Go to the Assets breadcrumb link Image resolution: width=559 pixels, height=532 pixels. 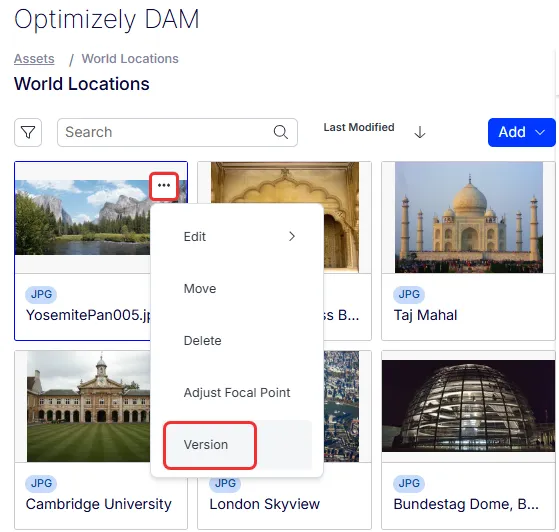[x=34, y=59]
